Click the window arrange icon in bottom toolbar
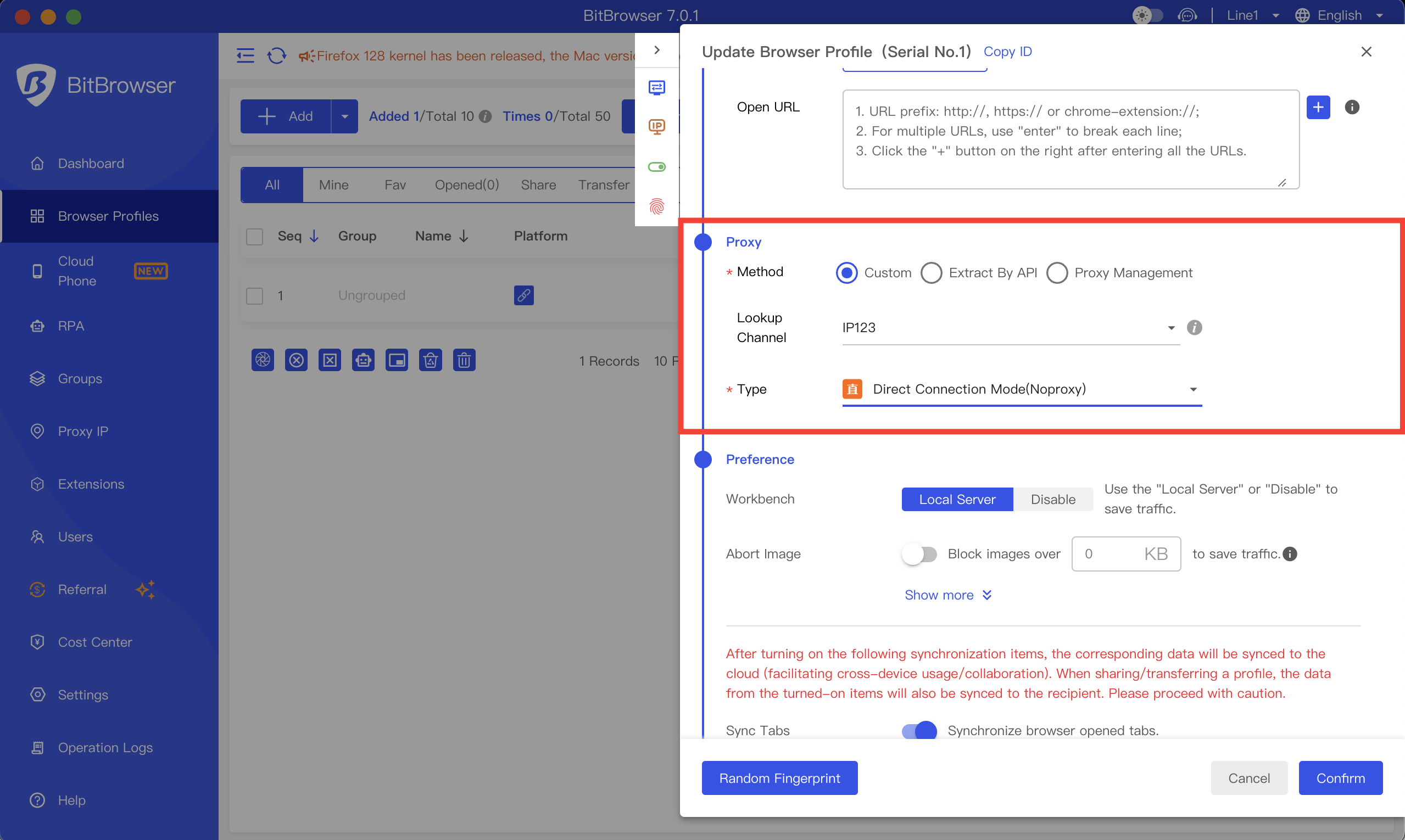 tap(397, 360)
